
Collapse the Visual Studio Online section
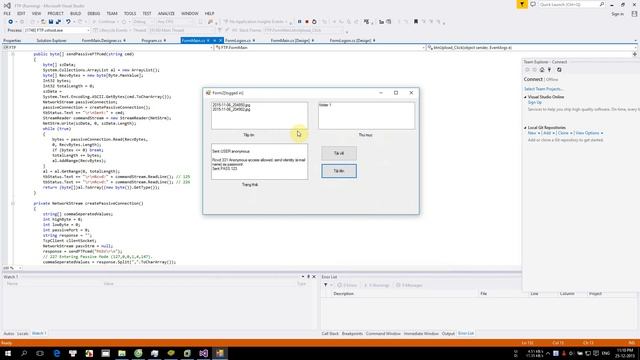(x=525, y=97)
